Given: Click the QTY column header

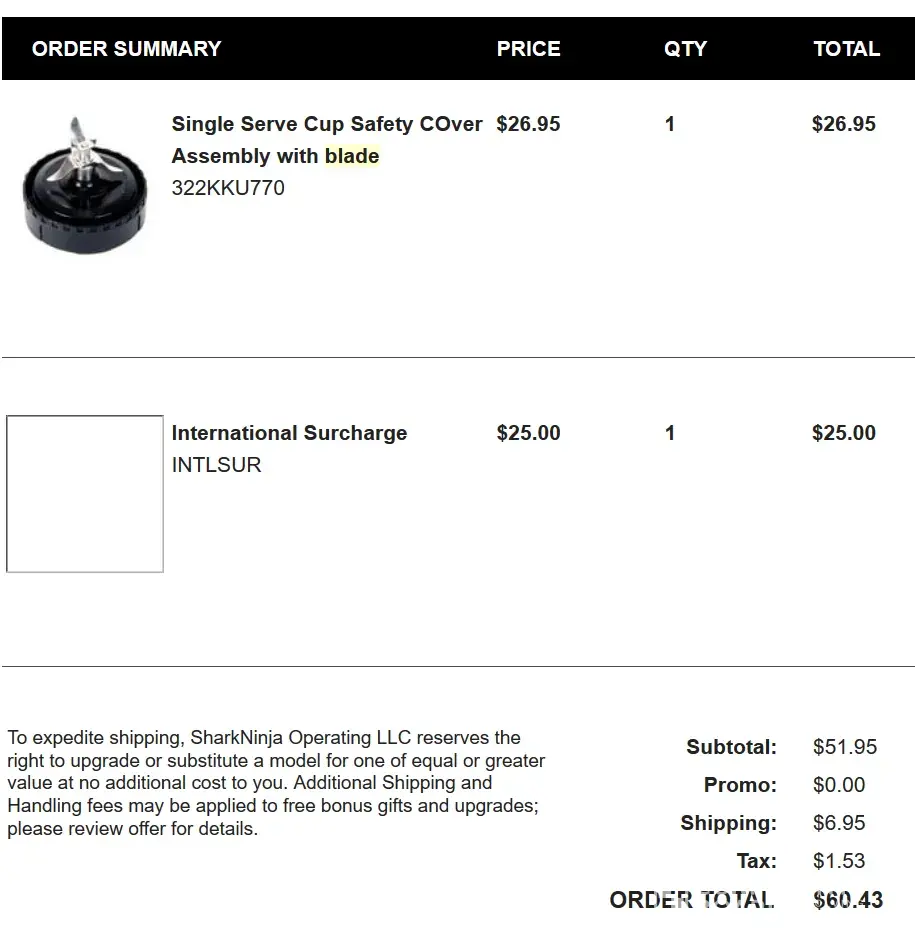Looking at the screenshot, I should [x=685, y=49].
